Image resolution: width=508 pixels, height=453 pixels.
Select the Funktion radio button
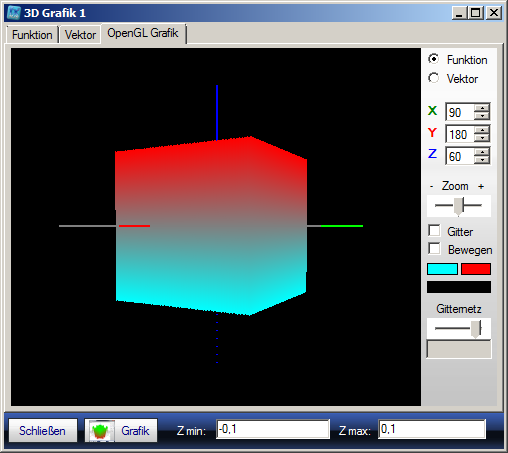click(x=433, y=59)
